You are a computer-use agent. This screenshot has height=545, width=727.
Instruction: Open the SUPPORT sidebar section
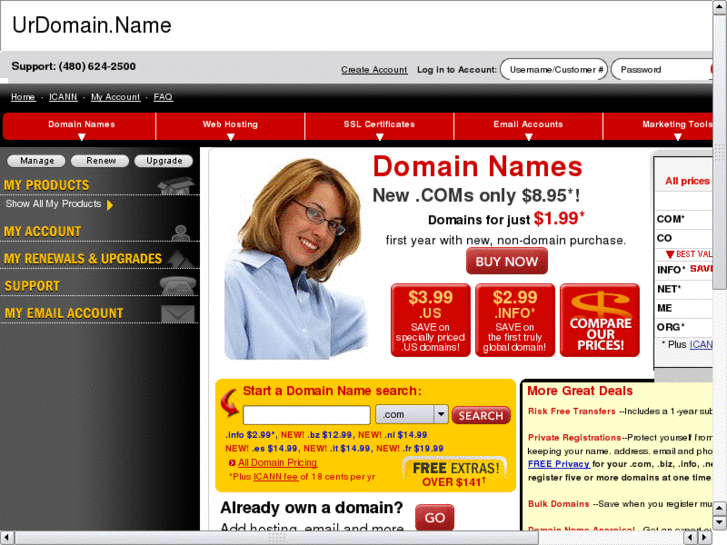click(x=32, y=286)
